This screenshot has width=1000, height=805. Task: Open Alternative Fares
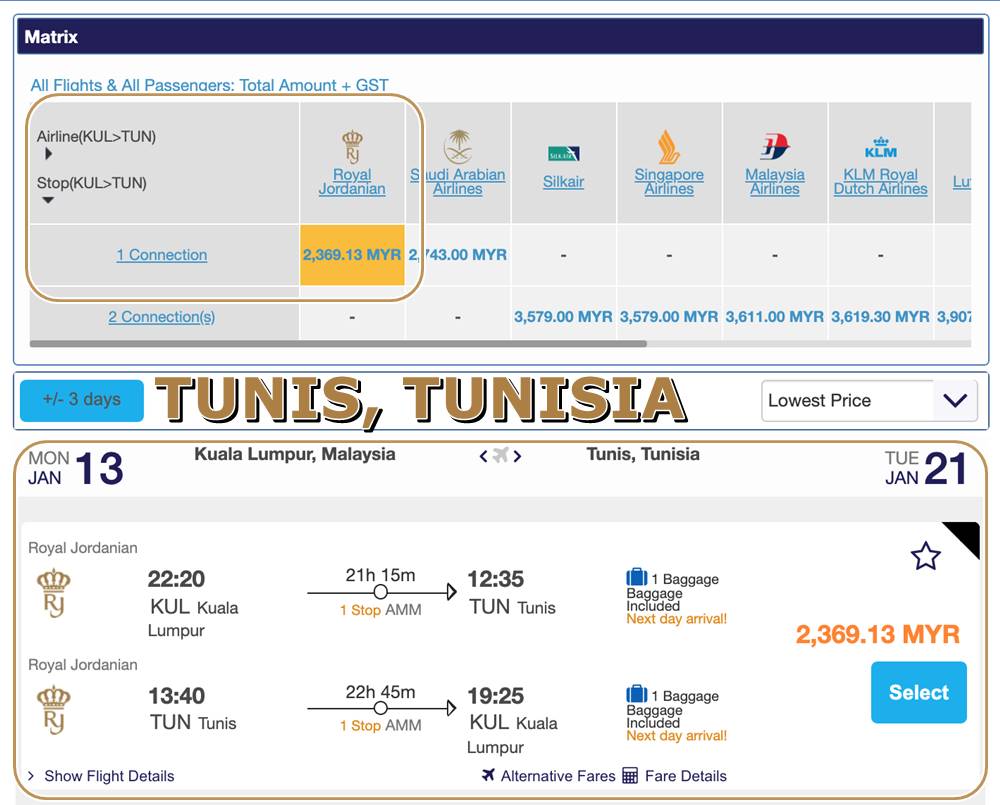pyautogui.click(x=557, y=776)
